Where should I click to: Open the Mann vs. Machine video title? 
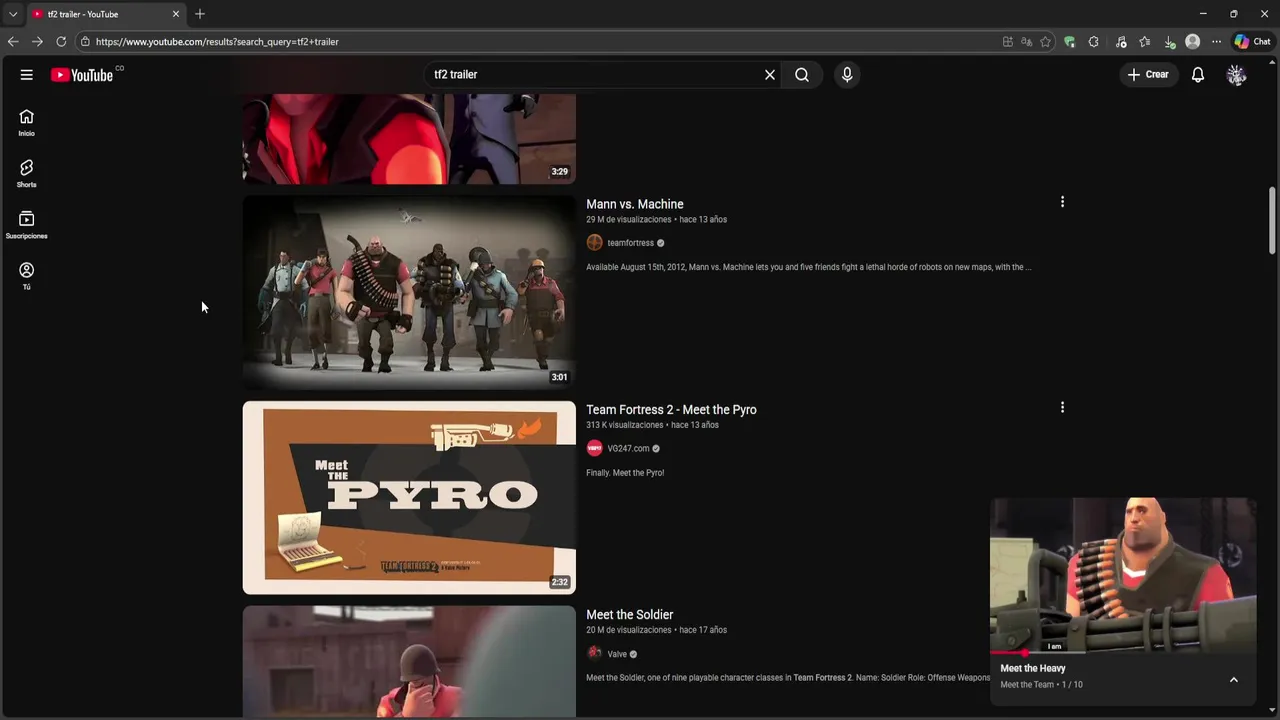pos(635,204)
